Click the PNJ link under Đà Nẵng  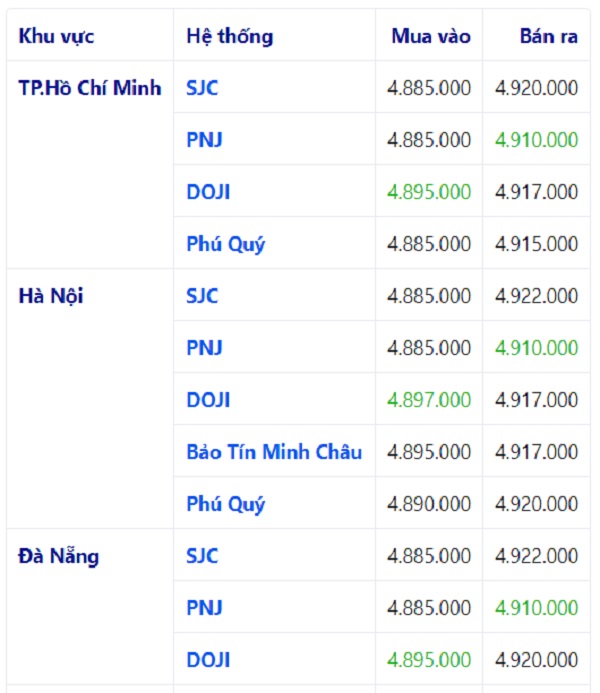pyautogui.click(x=204, y=608)
